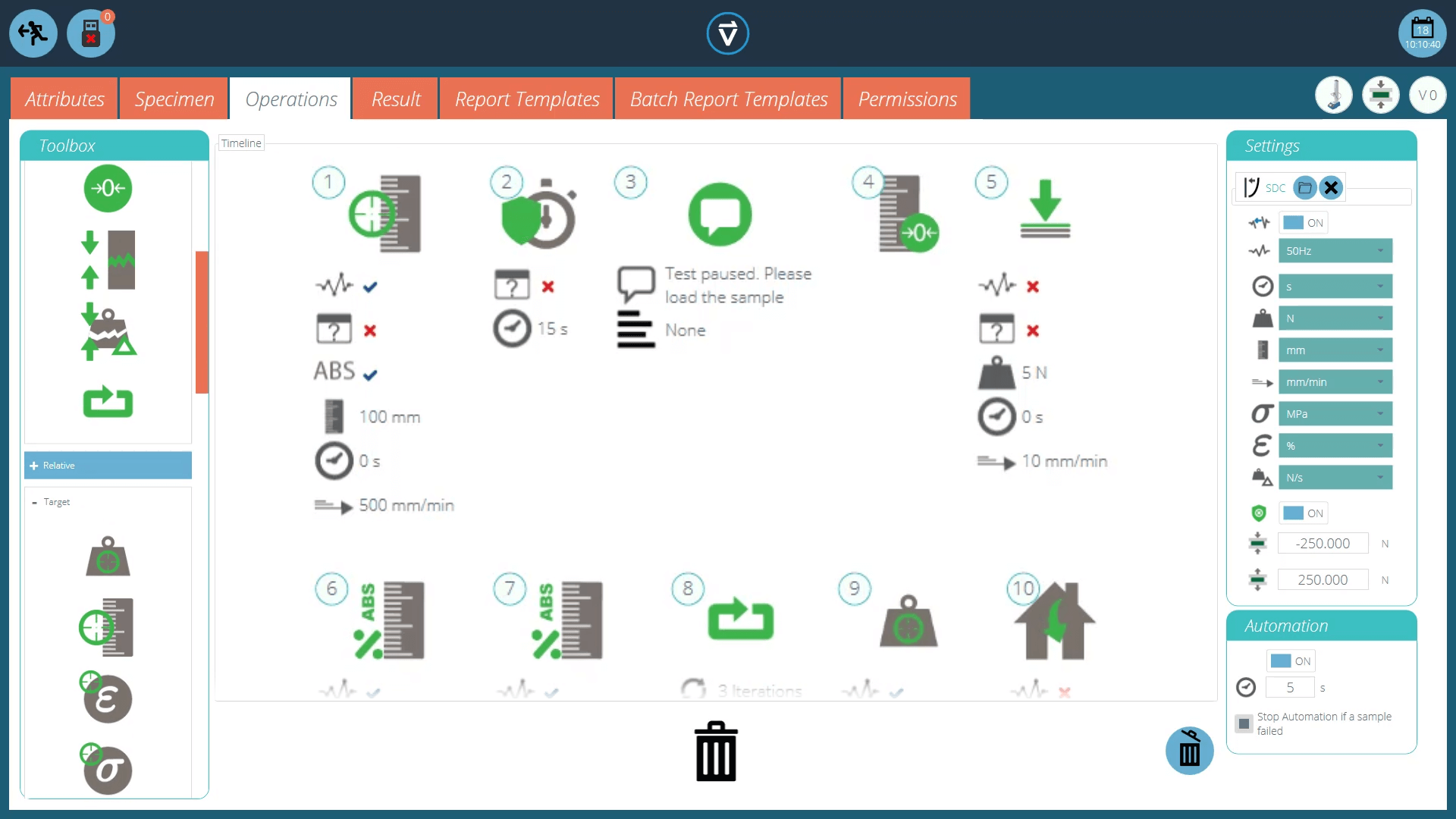Check Stop Automation if a sample failed
1456x819 pixels.
(x=1244, y=723)
